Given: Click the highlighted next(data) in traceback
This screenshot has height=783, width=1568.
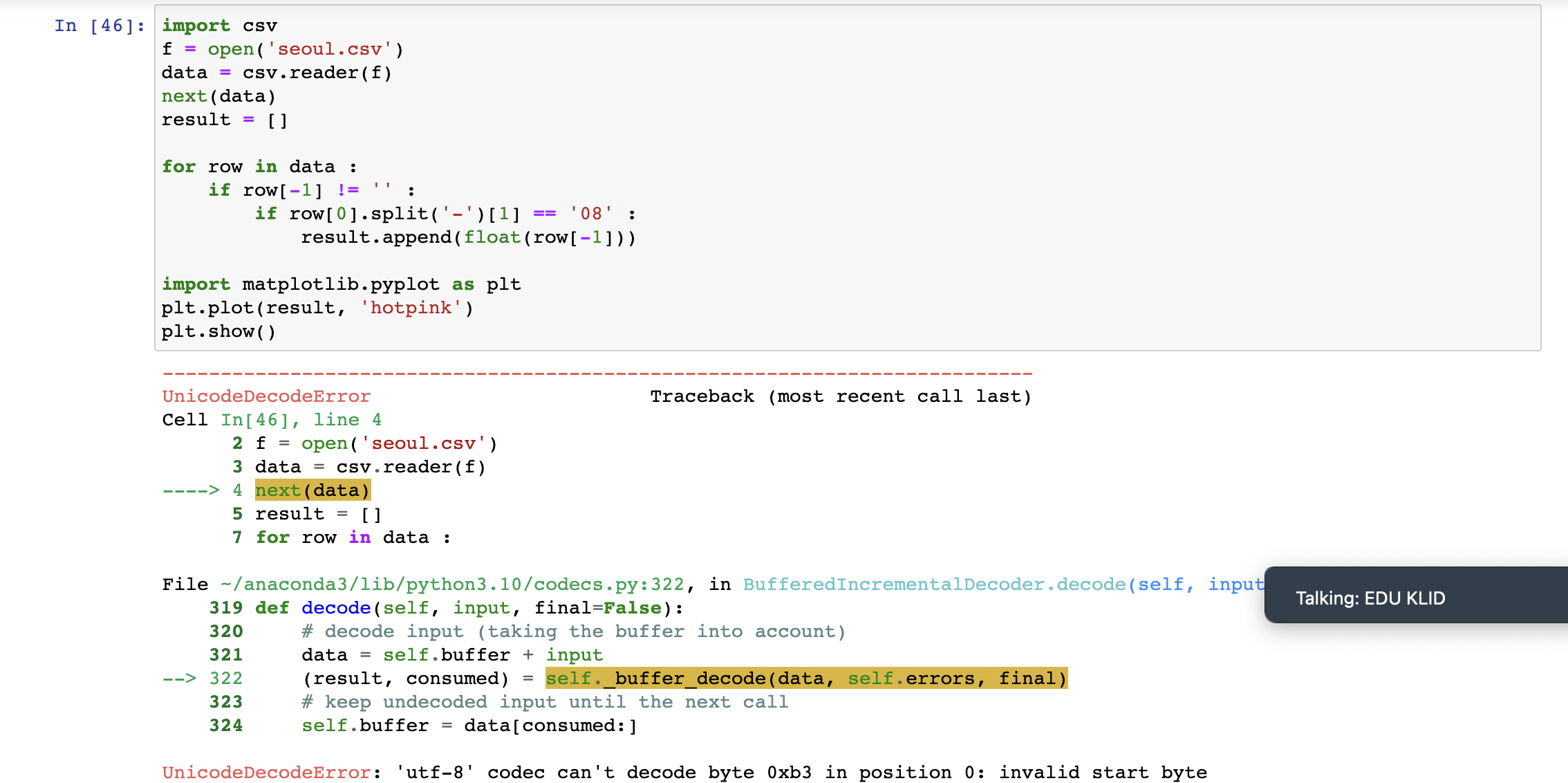Looking at the screenshot, I should pyautogui.click(x=312, y=491).
